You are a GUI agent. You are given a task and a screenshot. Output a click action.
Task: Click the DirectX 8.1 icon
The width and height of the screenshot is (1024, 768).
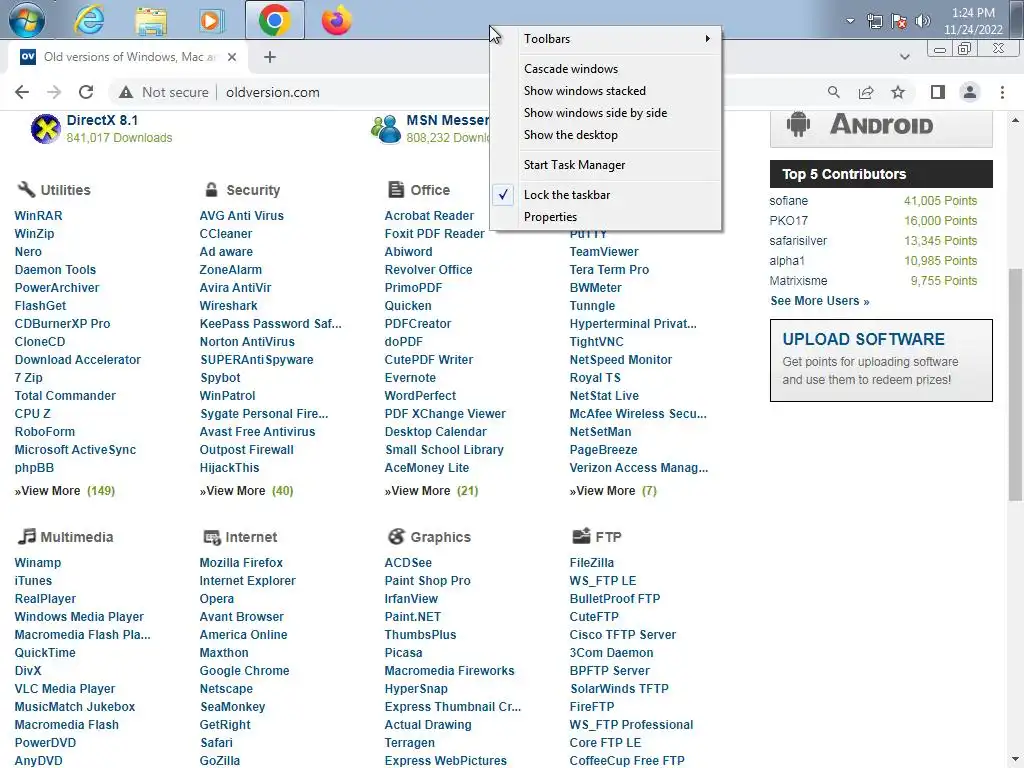46,128
